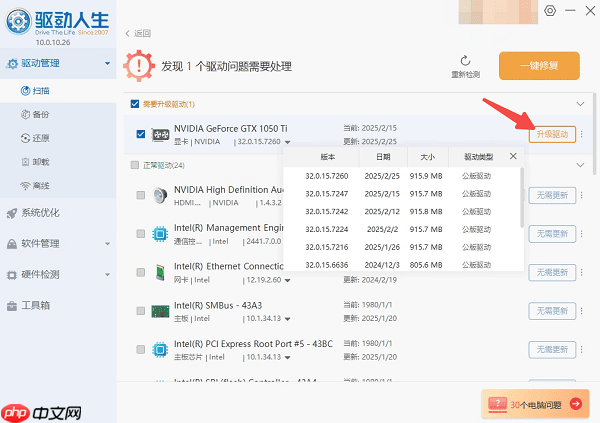Check the Intel PCI Express Root Port #5 checkbox
The height and width of the screenshot is (423, 600).
(141, 349)
